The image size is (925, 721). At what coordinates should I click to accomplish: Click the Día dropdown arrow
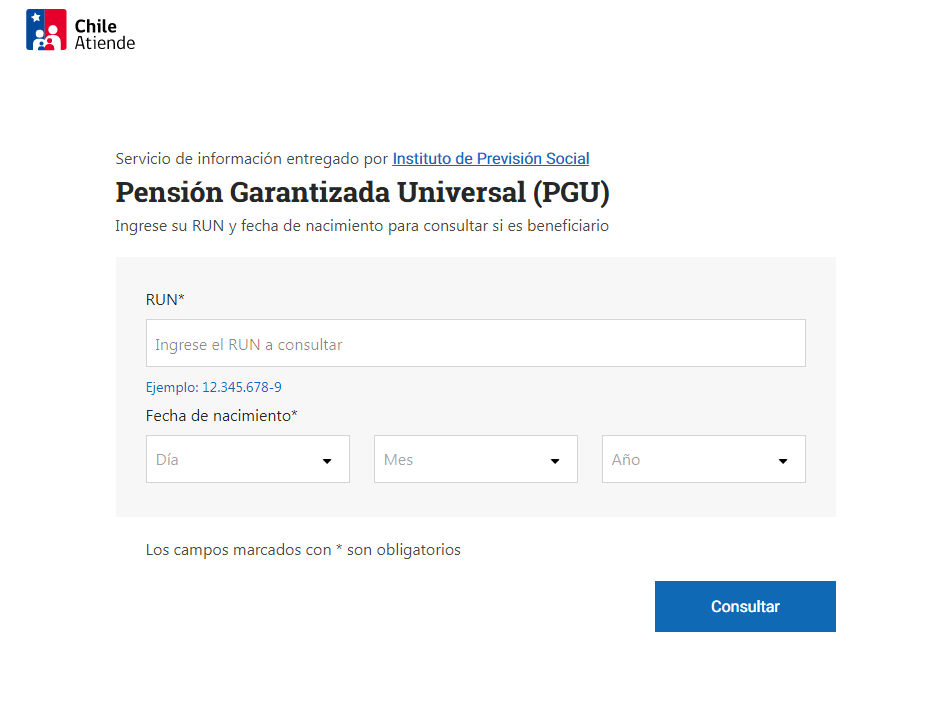point(327,461)
